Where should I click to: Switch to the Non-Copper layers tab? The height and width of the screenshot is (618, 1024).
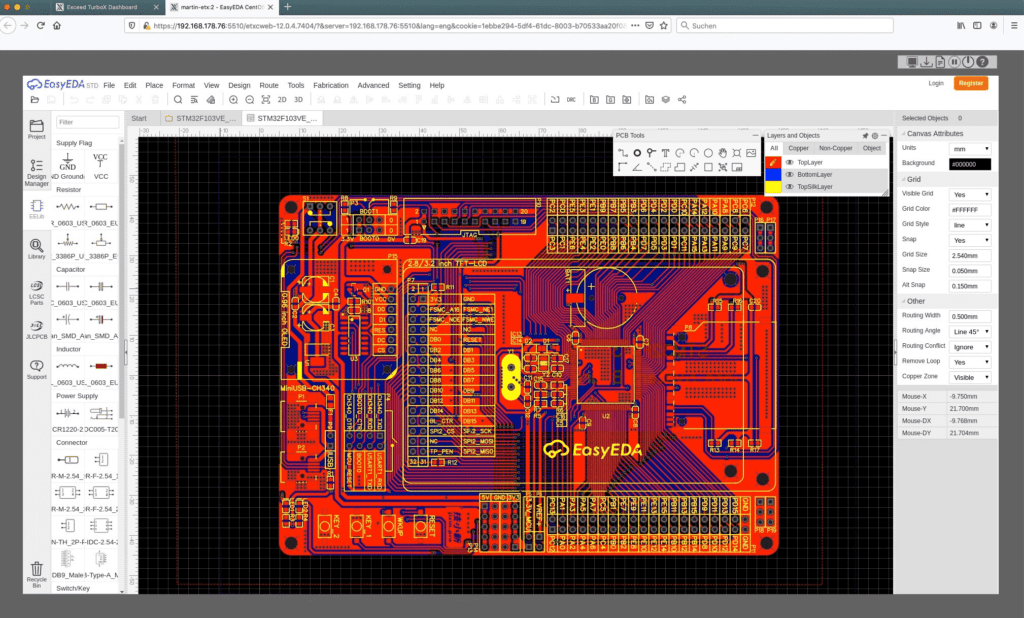pyautogui.click(x=835, y=148)
